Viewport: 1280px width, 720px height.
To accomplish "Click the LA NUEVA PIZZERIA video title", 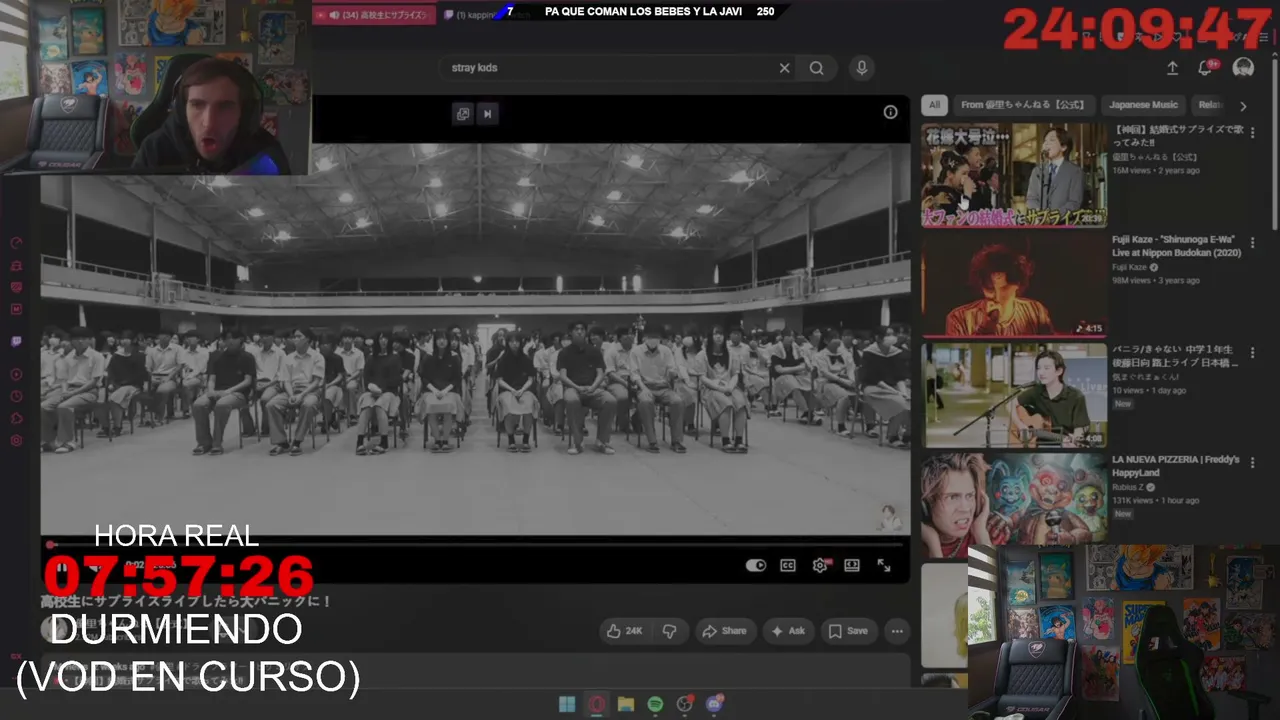I will pyautogui.click(x=1175, y=466).
